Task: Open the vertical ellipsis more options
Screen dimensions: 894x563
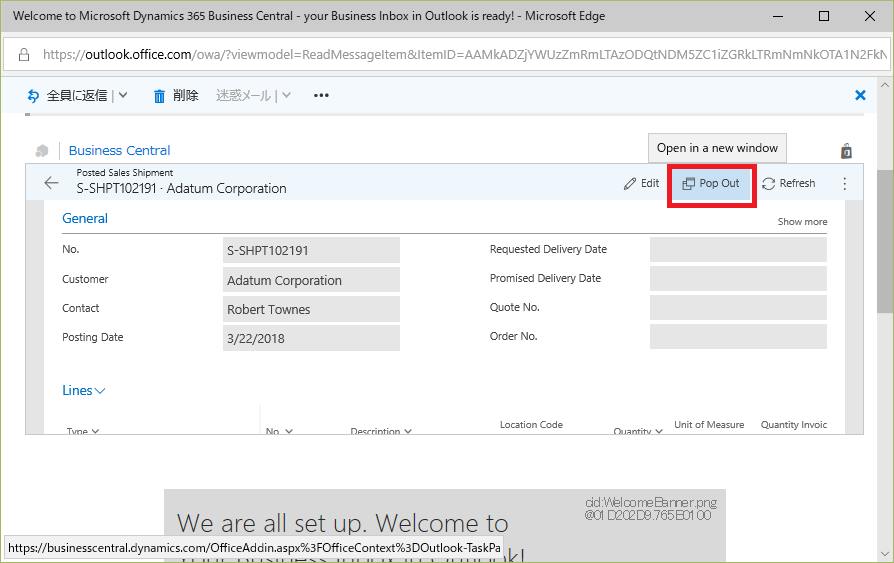Action: [x=844, y=183]
